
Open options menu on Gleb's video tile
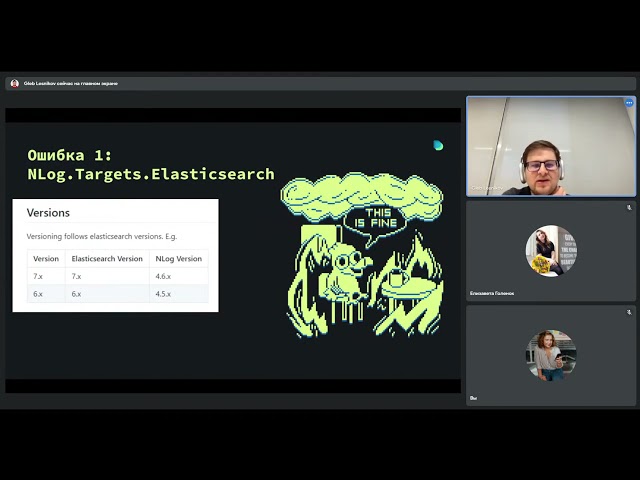pyautogui.click(x=629, y=103)
